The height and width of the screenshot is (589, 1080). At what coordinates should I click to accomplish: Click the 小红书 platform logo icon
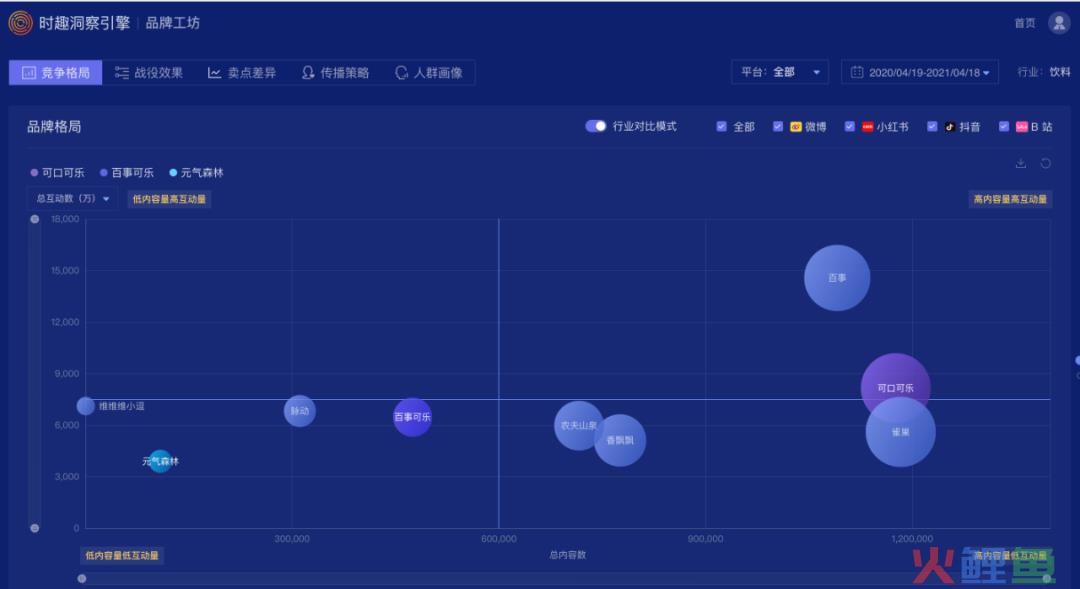point(868,127)
